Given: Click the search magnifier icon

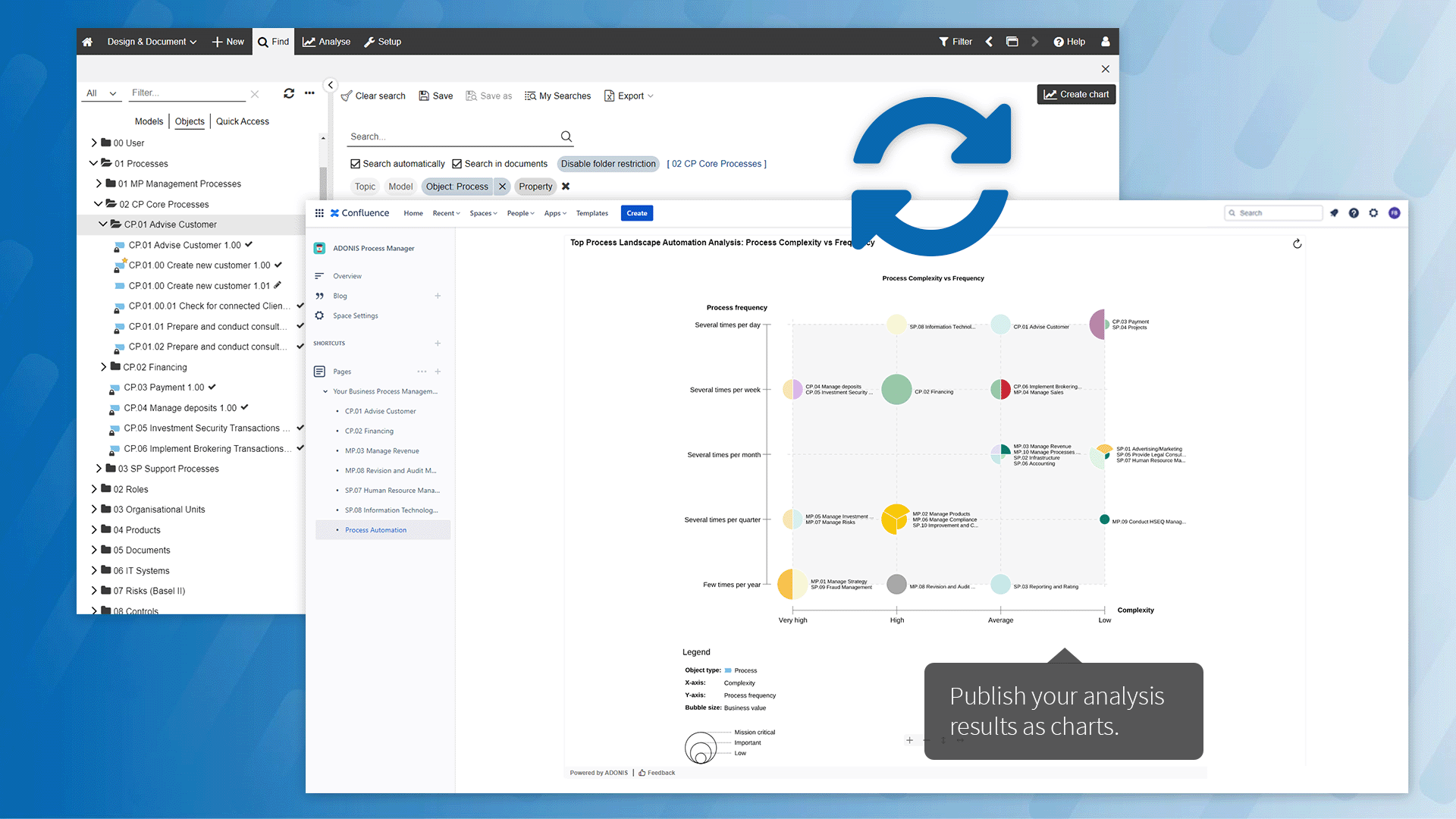Looking at the screenshot, I should 566,136.
